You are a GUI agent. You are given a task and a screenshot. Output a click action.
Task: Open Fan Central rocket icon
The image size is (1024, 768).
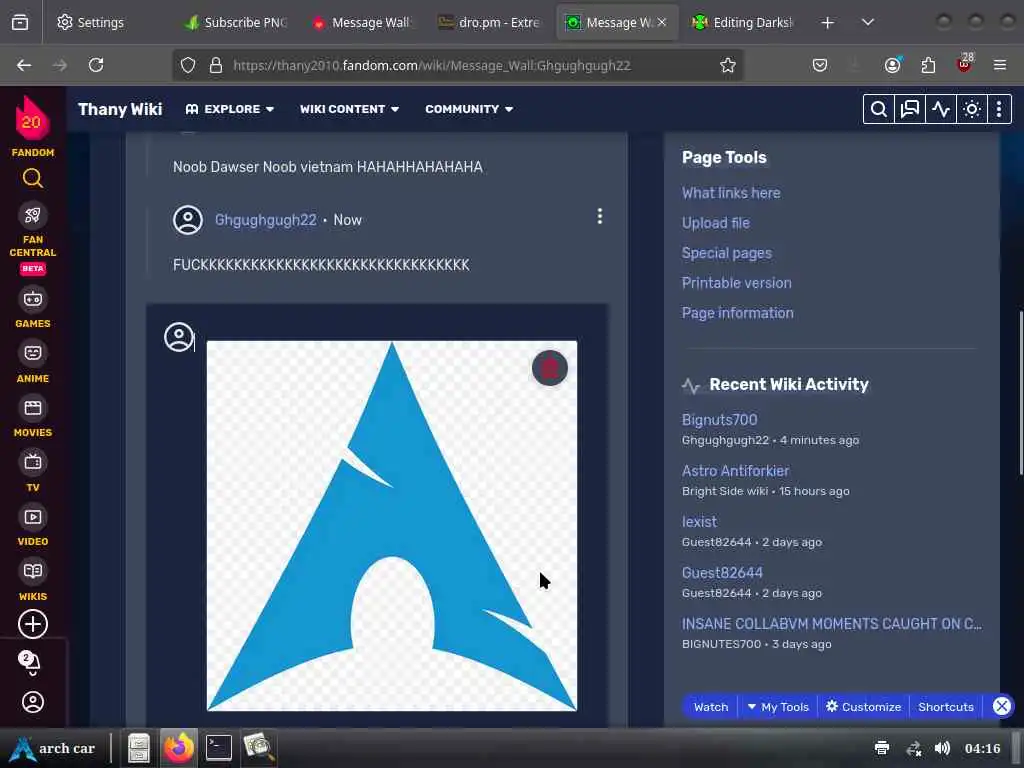click(33, 215)
